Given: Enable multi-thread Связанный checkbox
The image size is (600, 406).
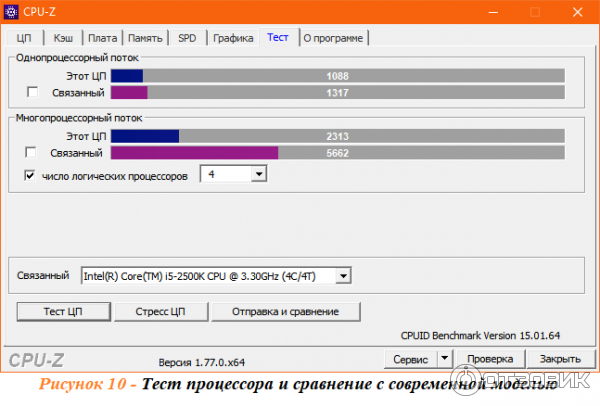Looking at the screenshot, I should click(32, 152).
